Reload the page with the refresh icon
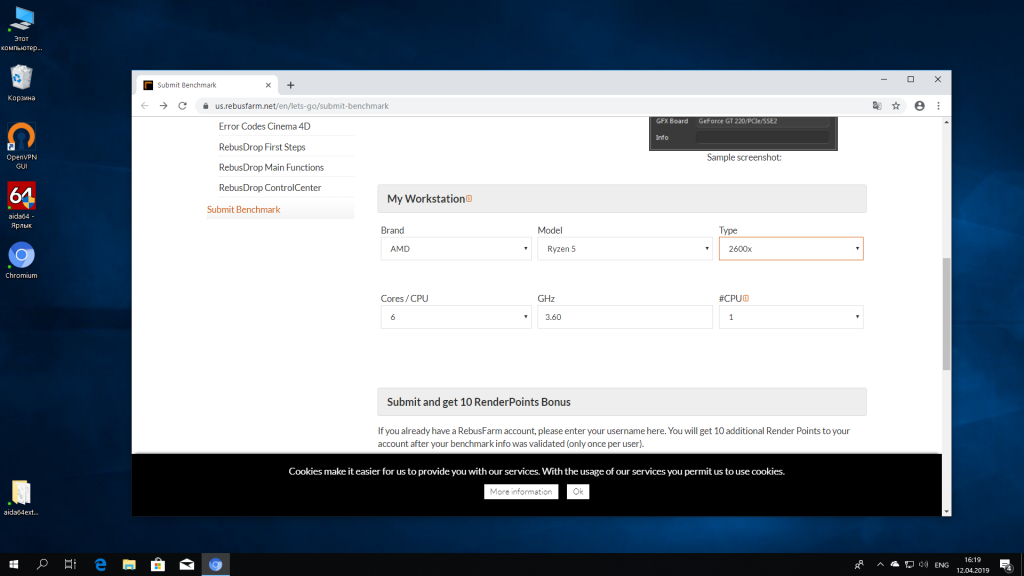The image size is (1024, 576). click(182, 105)
